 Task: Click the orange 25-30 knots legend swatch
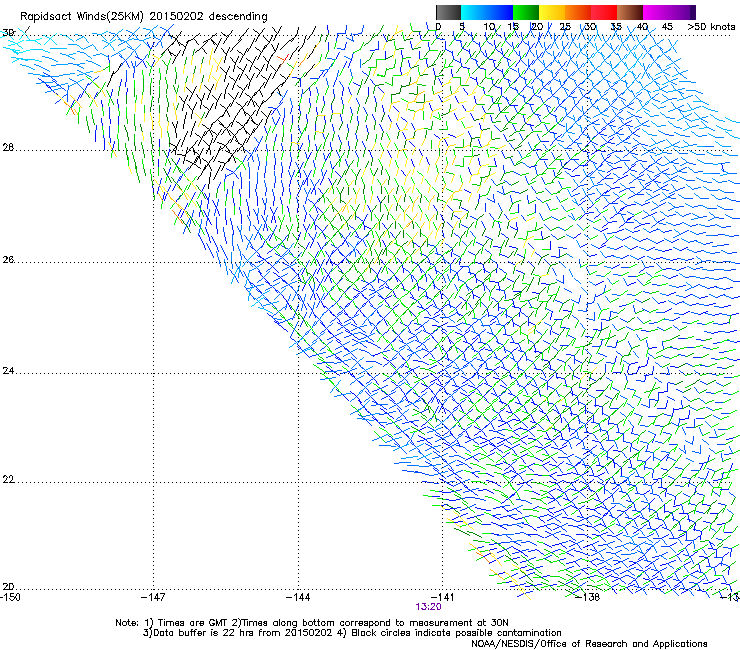[x=578, y=12]
